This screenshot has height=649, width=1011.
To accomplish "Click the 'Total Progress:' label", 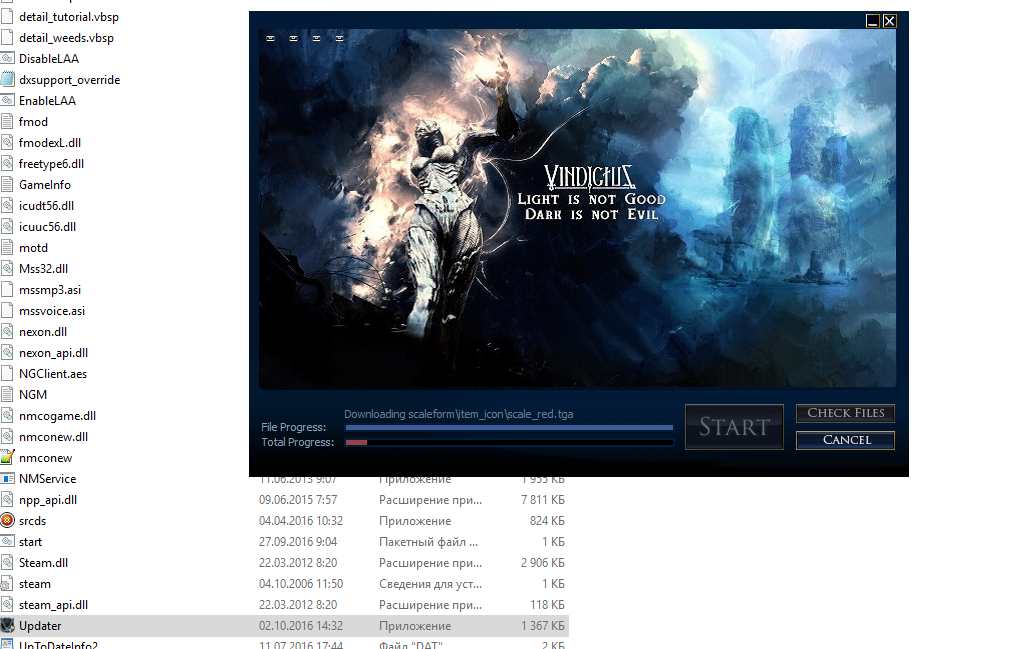I will 297,443.
